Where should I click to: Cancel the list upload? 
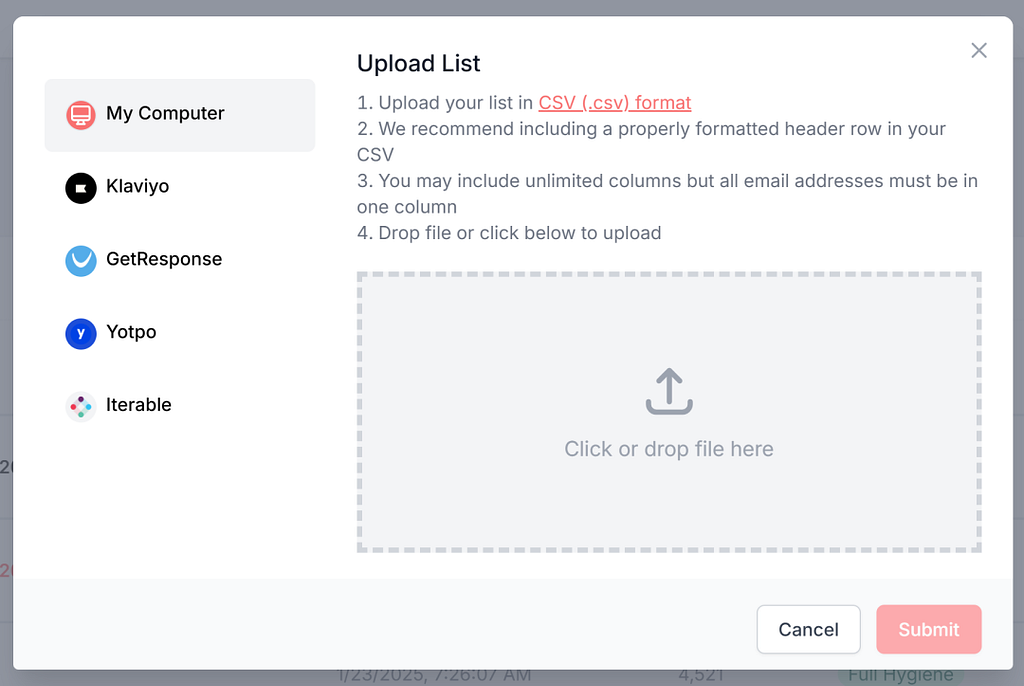click(x=808, y=629)
